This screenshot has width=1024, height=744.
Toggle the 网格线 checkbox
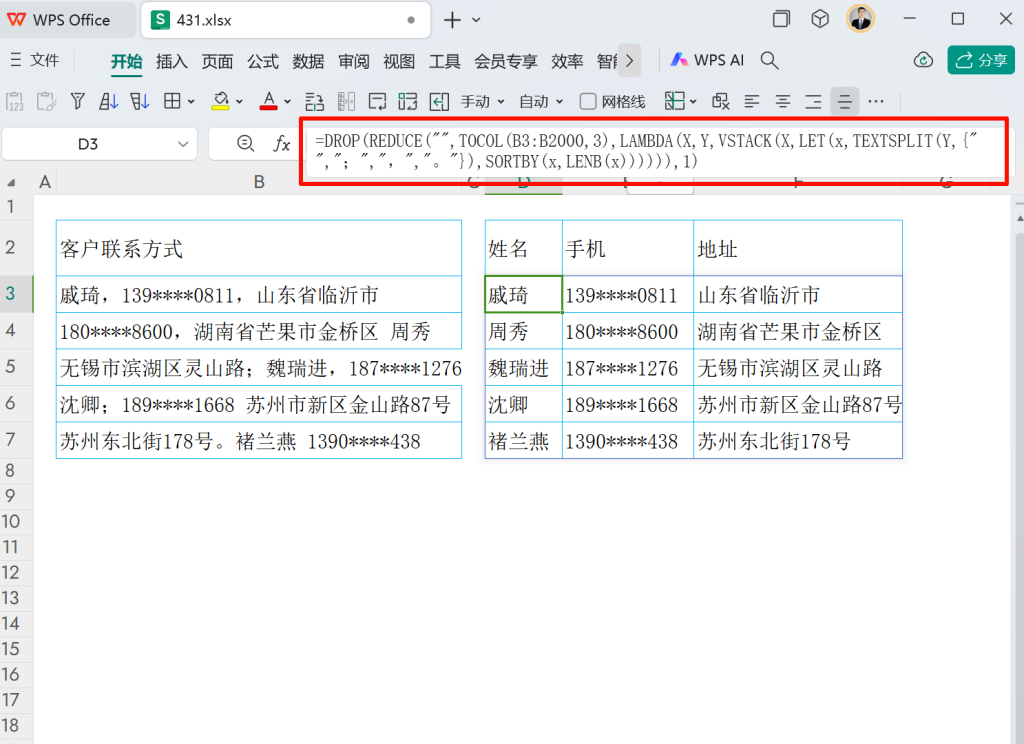[x=588, y=101]
